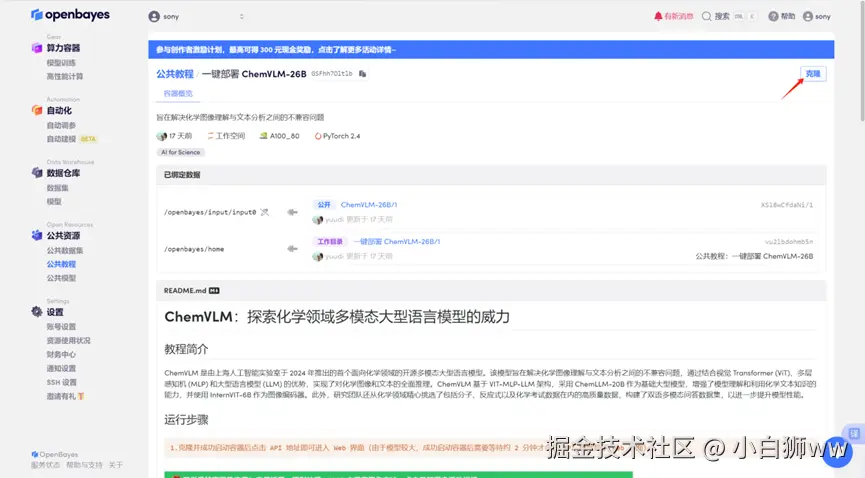Open 账号设置 in the sidebar
Screen dimensions: 865x478
[61, 327]
